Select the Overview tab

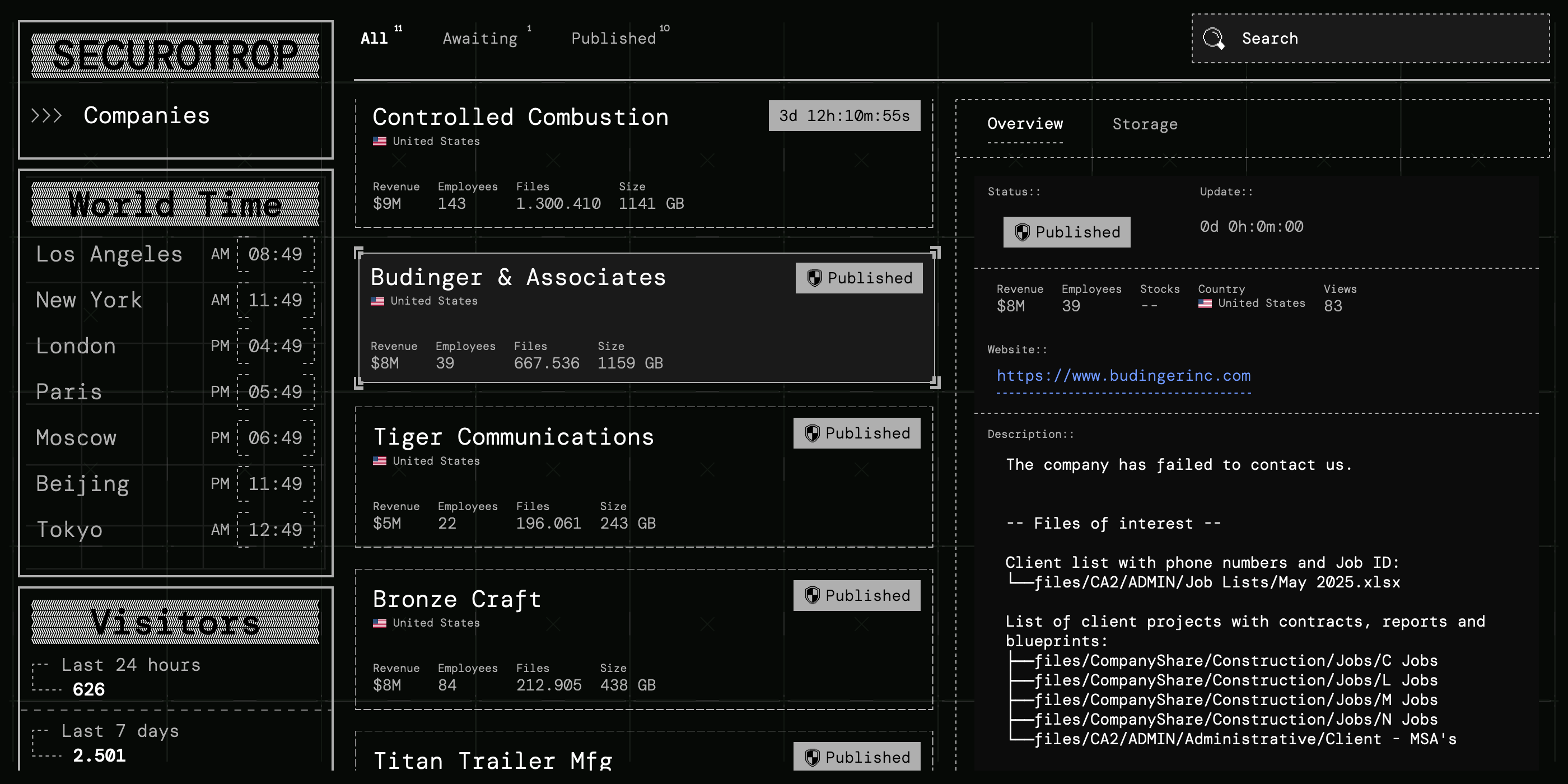pos(1024,124)
